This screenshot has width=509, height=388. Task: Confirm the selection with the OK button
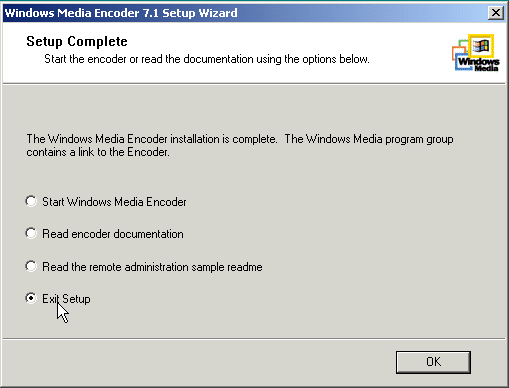coord(433,362)
